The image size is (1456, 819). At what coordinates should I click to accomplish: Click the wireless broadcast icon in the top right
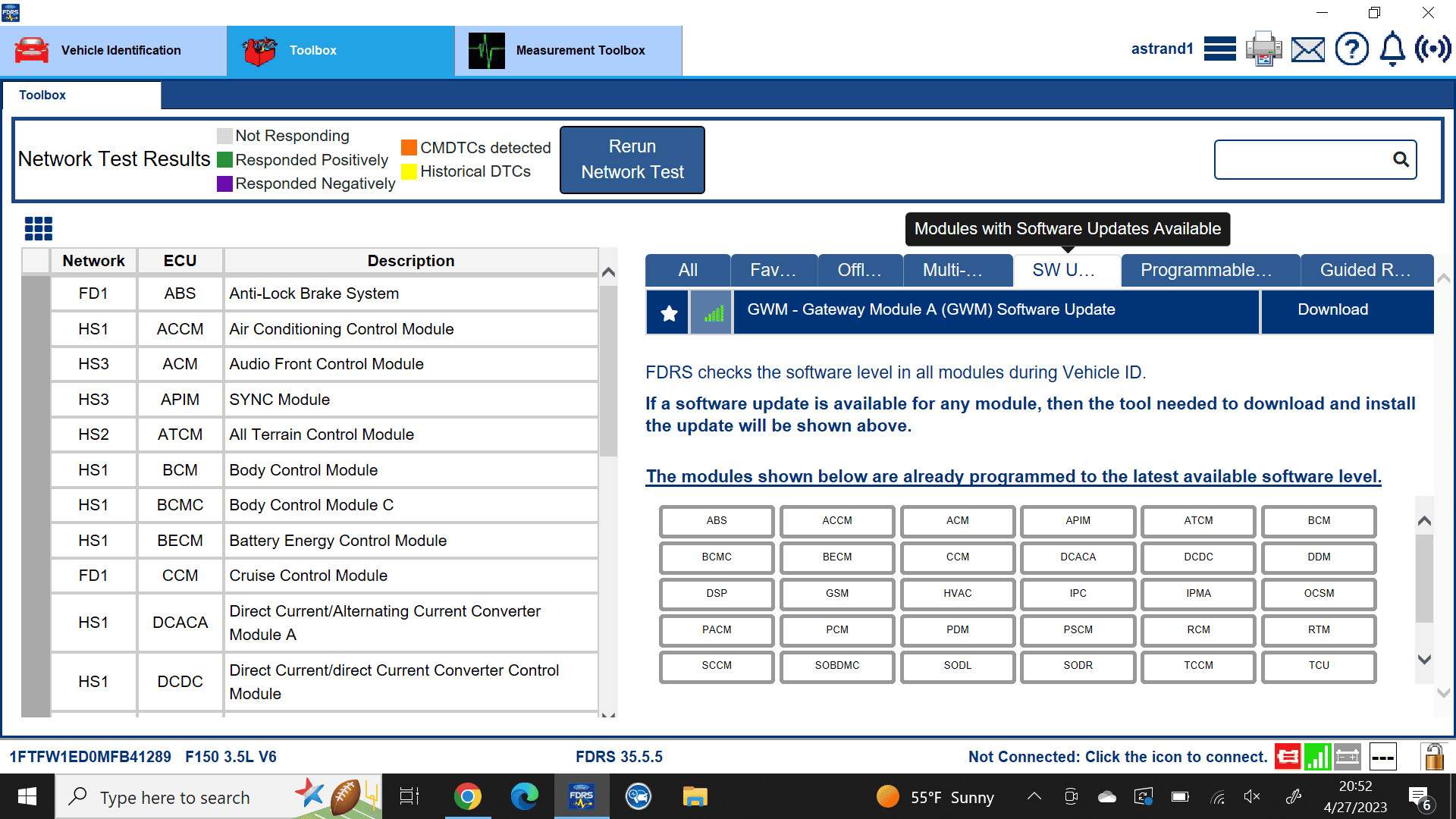pos(1432,49)
